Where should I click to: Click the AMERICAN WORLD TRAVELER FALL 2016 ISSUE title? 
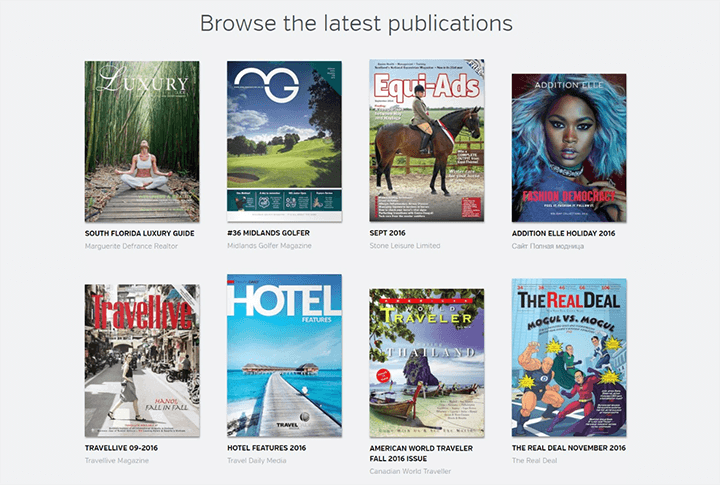tap(421, 453)
